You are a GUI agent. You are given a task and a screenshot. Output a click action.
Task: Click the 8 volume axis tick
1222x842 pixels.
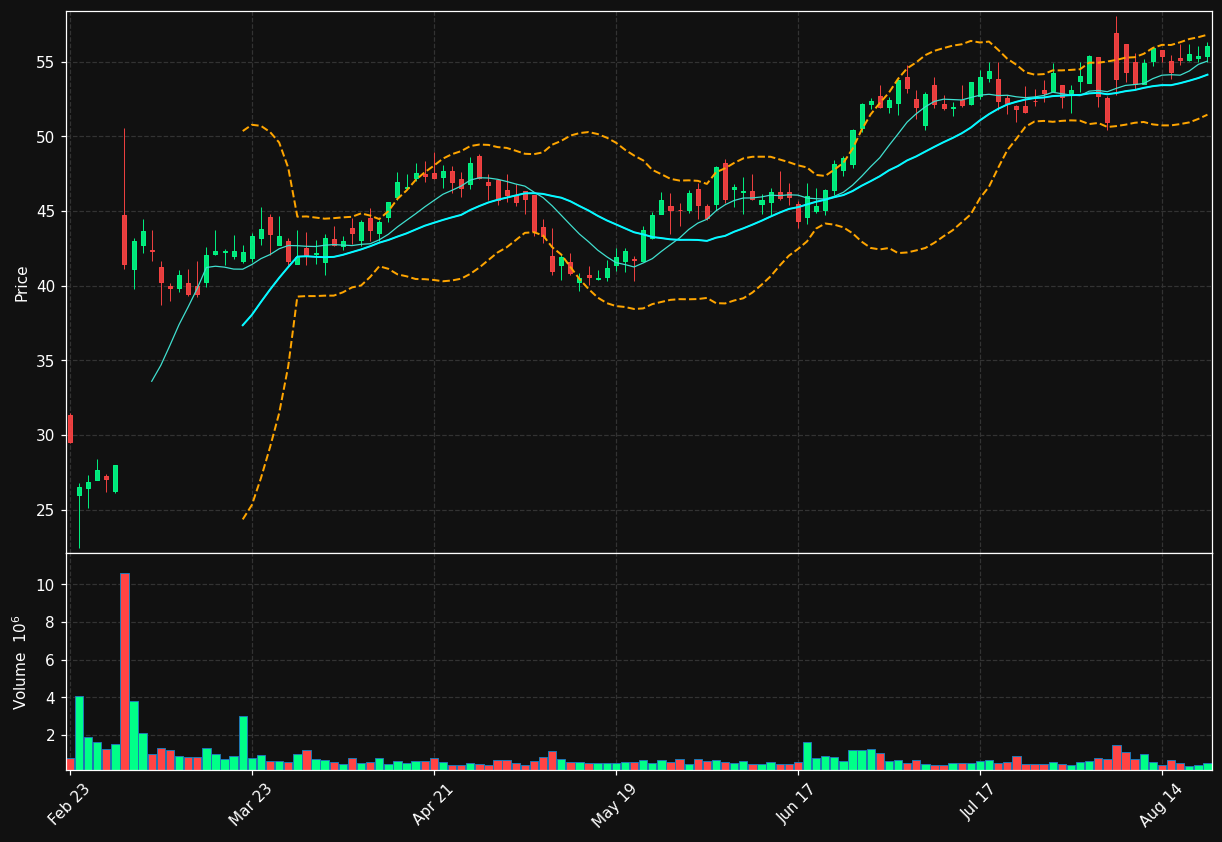click(51, 623)
